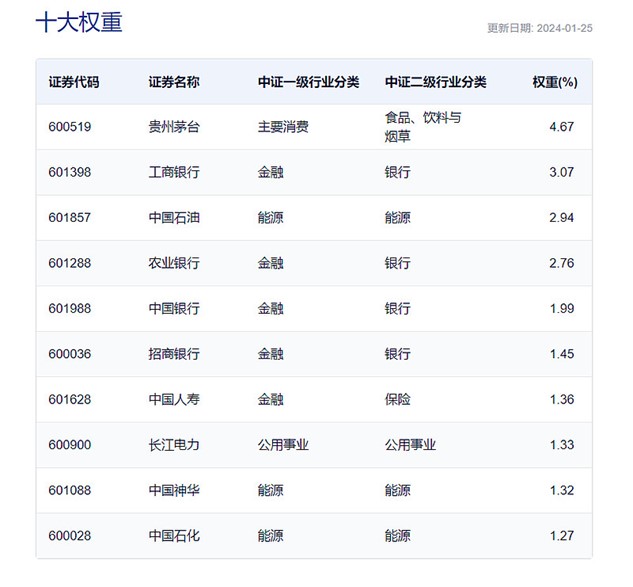The width and height of the screenshot is (633, 587).
Task: Select the name 中国石化
Action: click(x=174, y=536)
